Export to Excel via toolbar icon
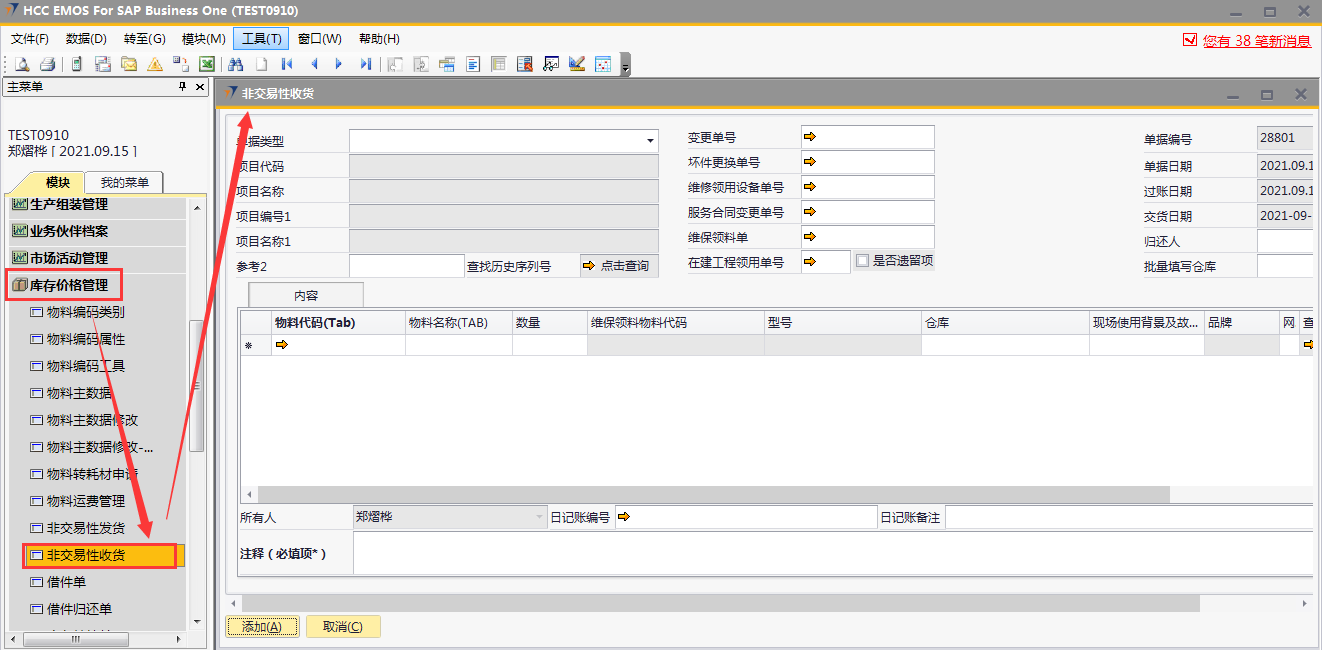The height and width of the screenshot is (650, 1322). pyautogui.click(x=207, y=64)
